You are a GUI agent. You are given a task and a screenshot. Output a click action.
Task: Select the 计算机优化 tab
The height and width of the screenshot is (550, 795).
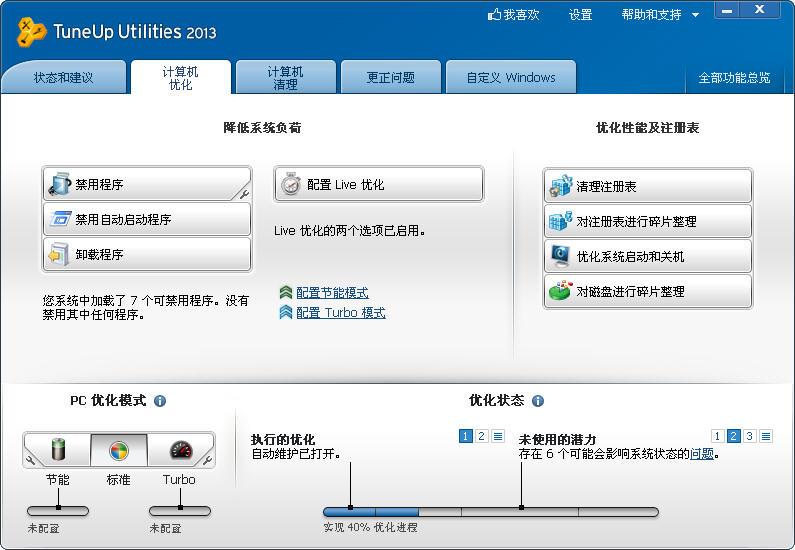(180, 78)
